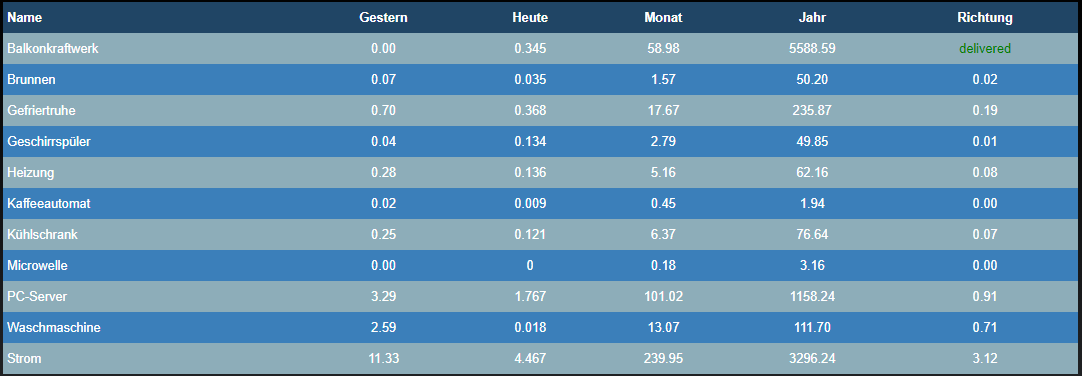This screenshot has width=1082, height=376.
Task: Click the Gestern column header
Action: 384,18
